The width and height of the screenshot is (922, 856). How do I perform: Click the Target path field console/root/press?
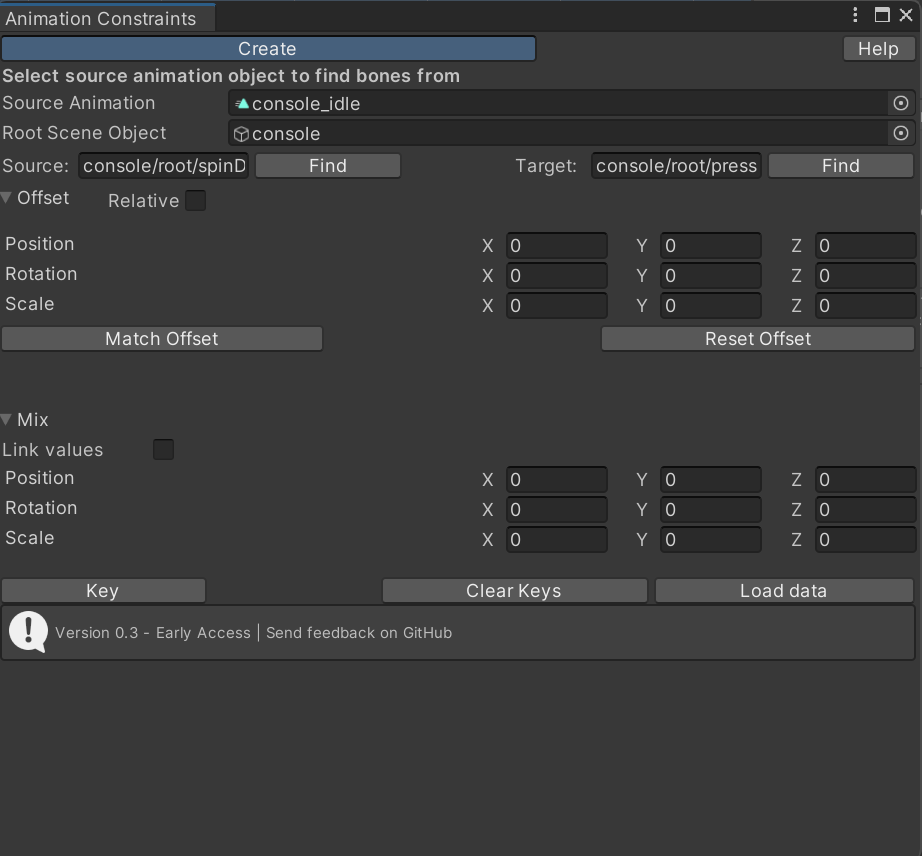676,166
